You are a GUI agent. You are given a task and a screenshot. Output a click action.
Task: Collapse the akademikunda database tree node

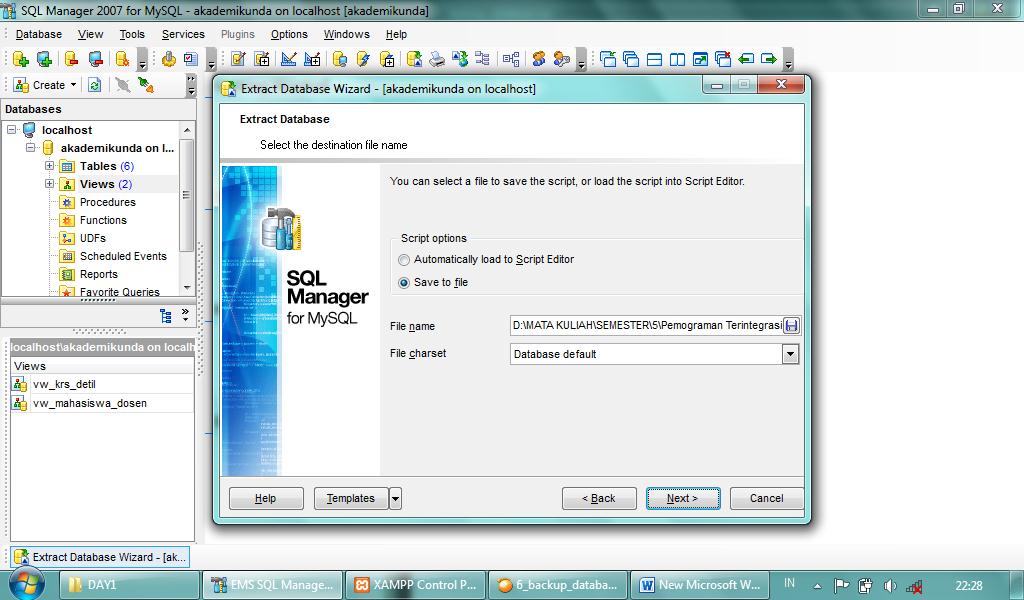31,148
